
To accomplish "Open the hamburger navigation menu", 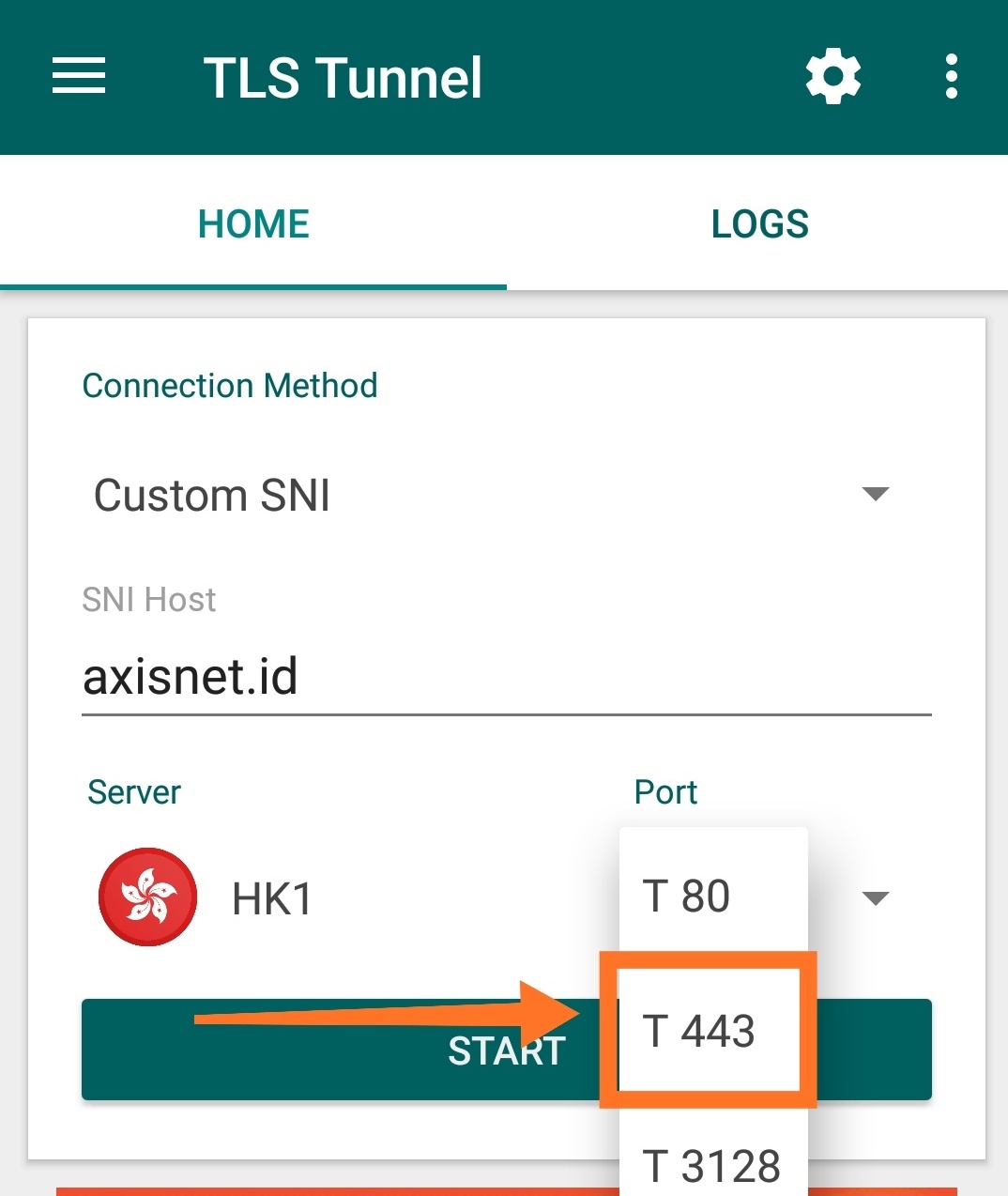I will [79, 76].
